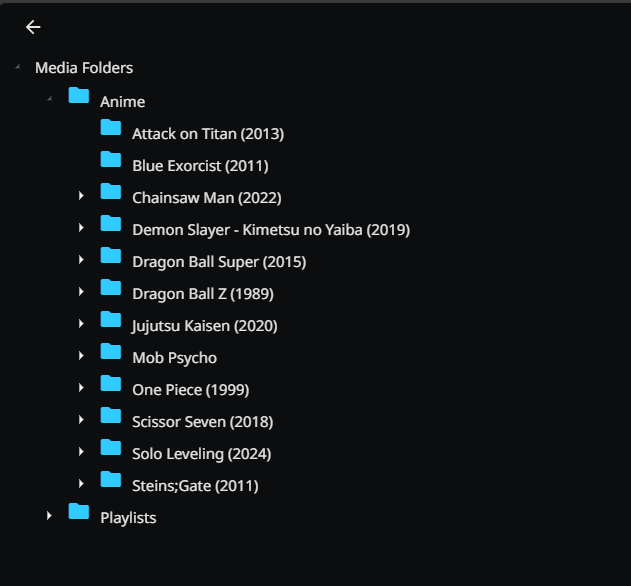Viewport: 631px width, 586px height.
Task: Open Scissor Seven (2018) label
Action: pyautogui.click(x=202, y=422)
